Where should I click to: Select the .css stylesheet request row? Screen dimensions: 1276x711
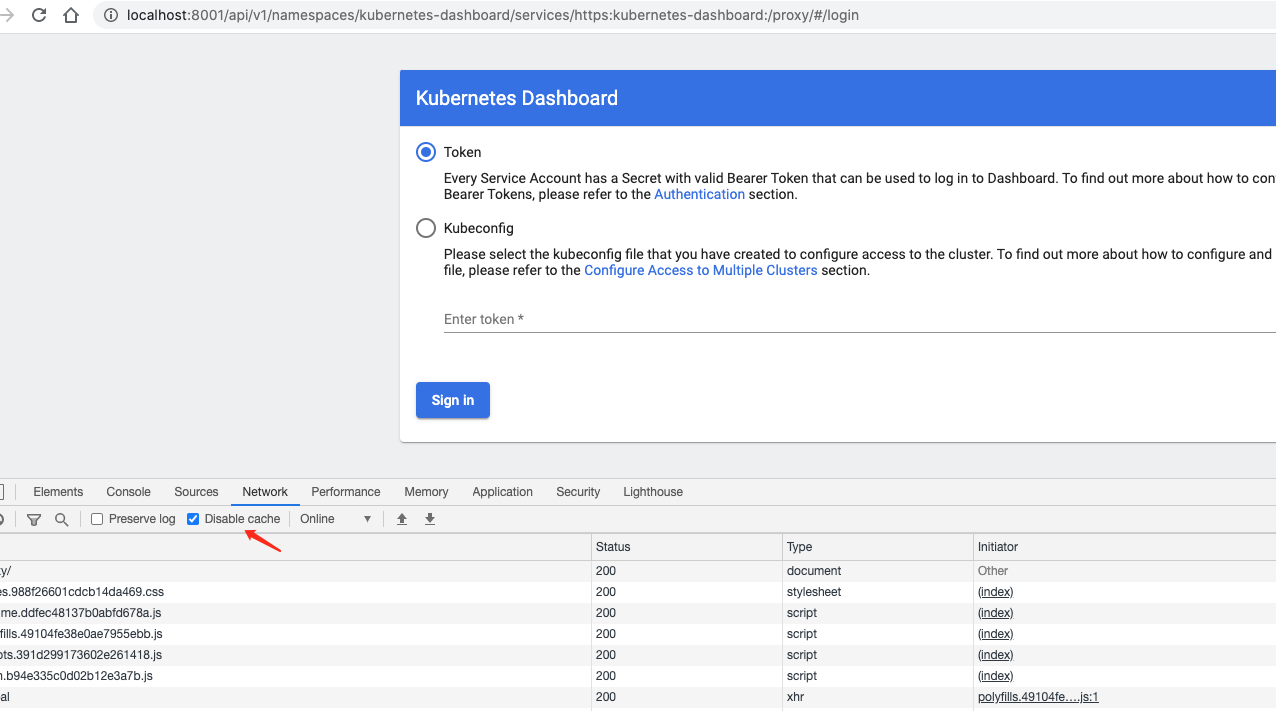638,592
